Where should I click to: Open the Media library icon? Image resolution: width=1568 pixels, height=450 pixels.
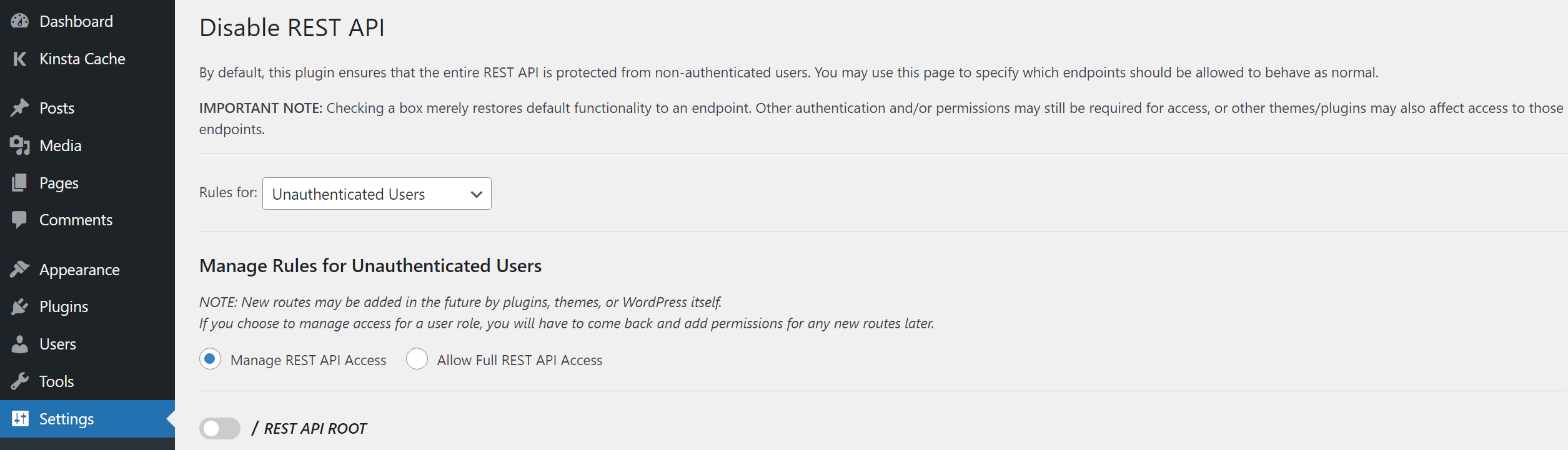[x=19, y=145]
